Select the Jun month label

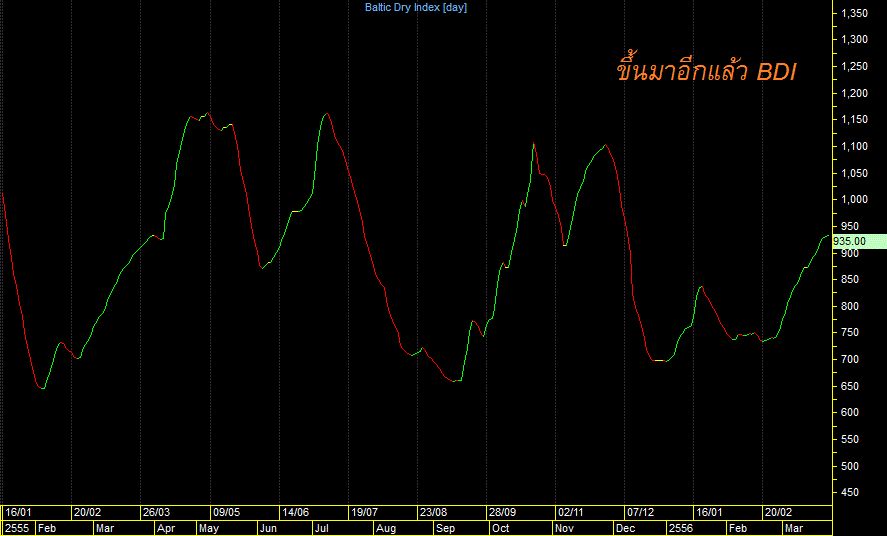tap(268, 529)
